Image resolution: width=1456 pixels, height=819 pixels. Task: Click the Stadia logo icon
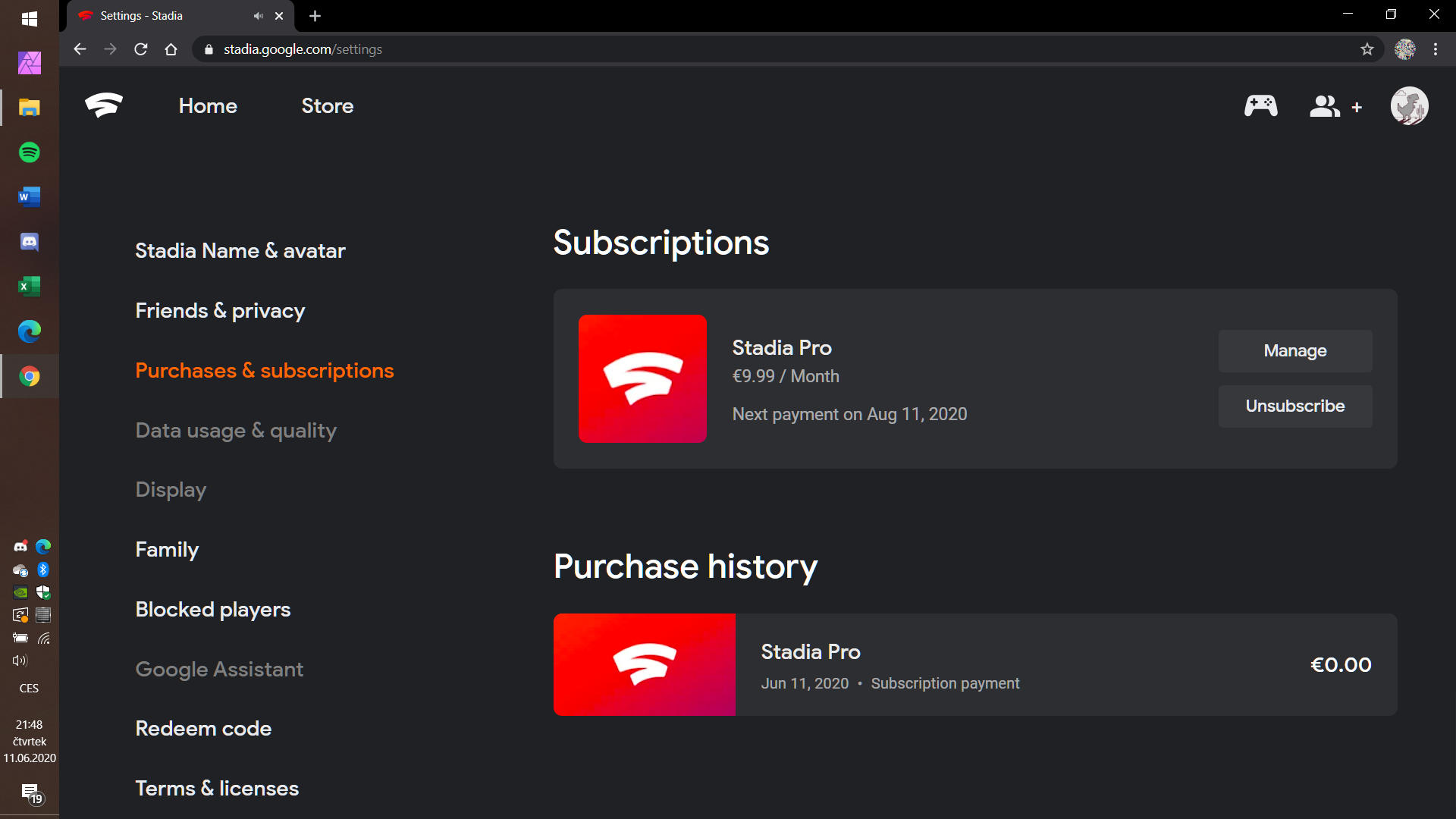(104, 105)
